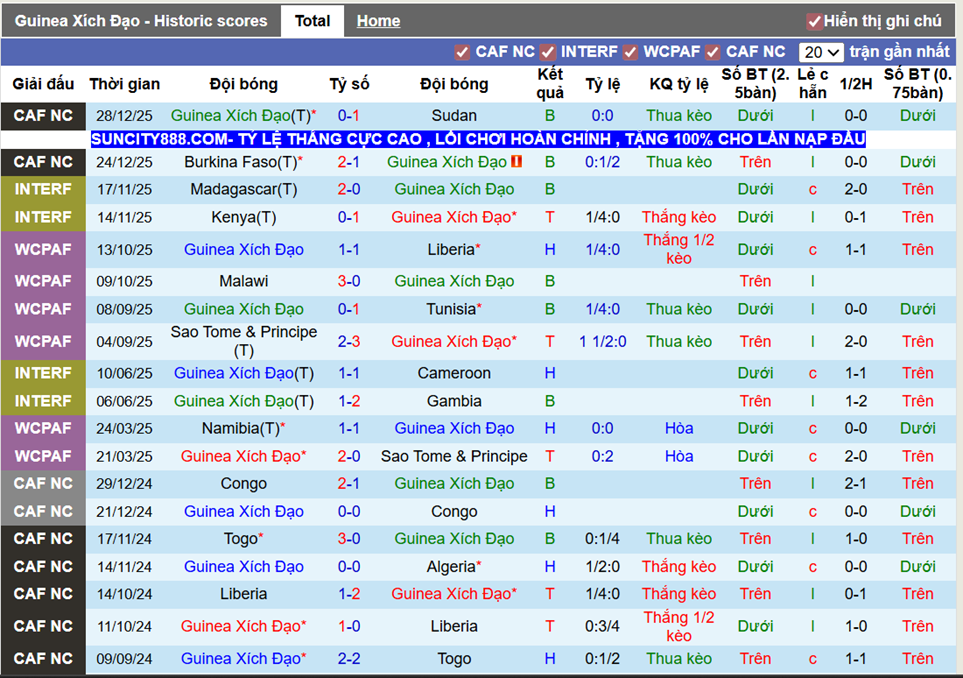Open the 2-2 score on 09/09/24
The width and height of the screenshot is (963, 678).
point(349,659)
